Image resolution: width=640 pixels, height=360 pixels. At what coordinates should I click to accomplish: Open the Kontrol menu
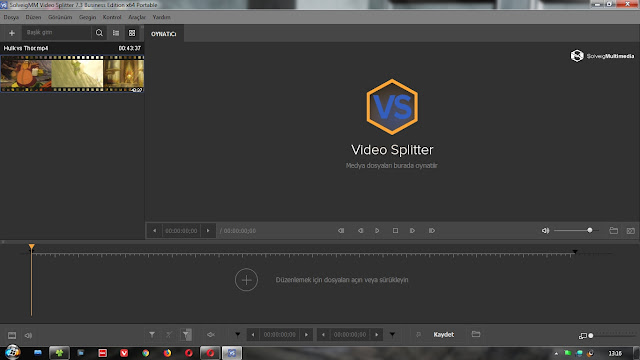(x=112, y=17)
